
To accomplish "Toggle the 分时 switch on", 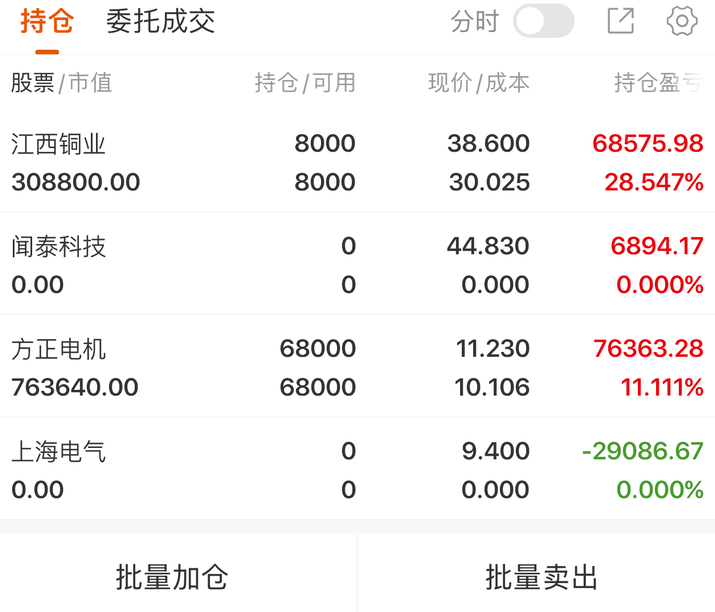I will click(544, 21).
